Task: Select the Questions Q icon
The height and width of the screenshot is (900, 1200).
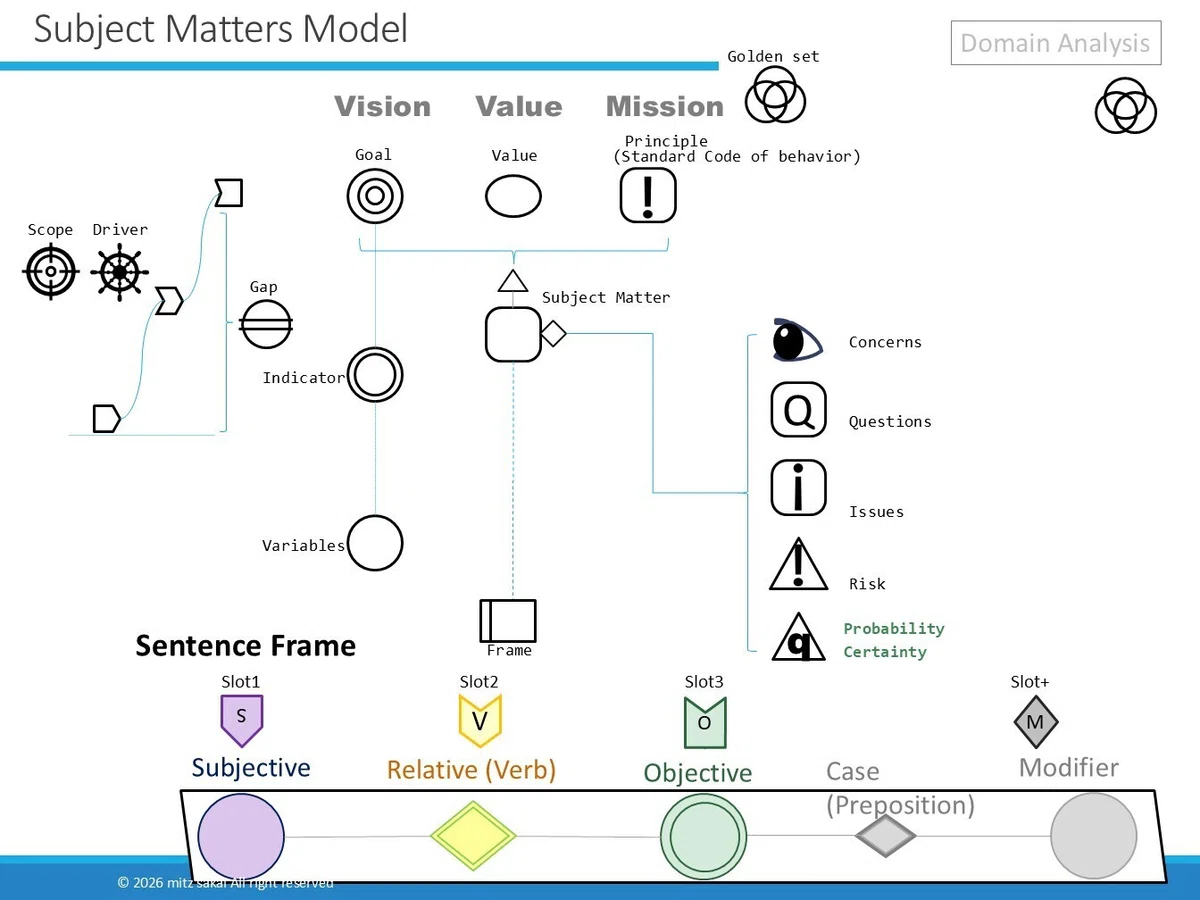Action: (799, 410)
